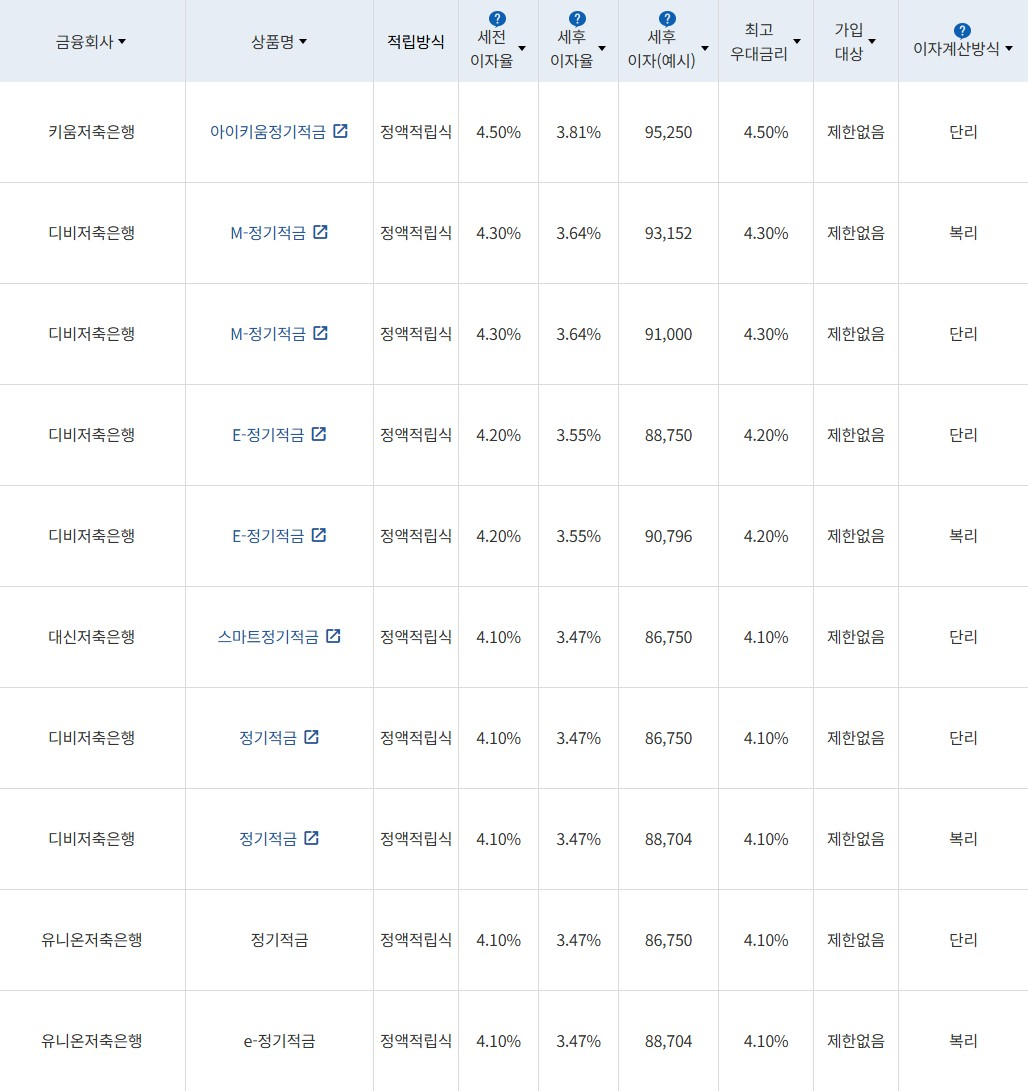Open external link icon next to 스마트정기적금

click(334, 636)
